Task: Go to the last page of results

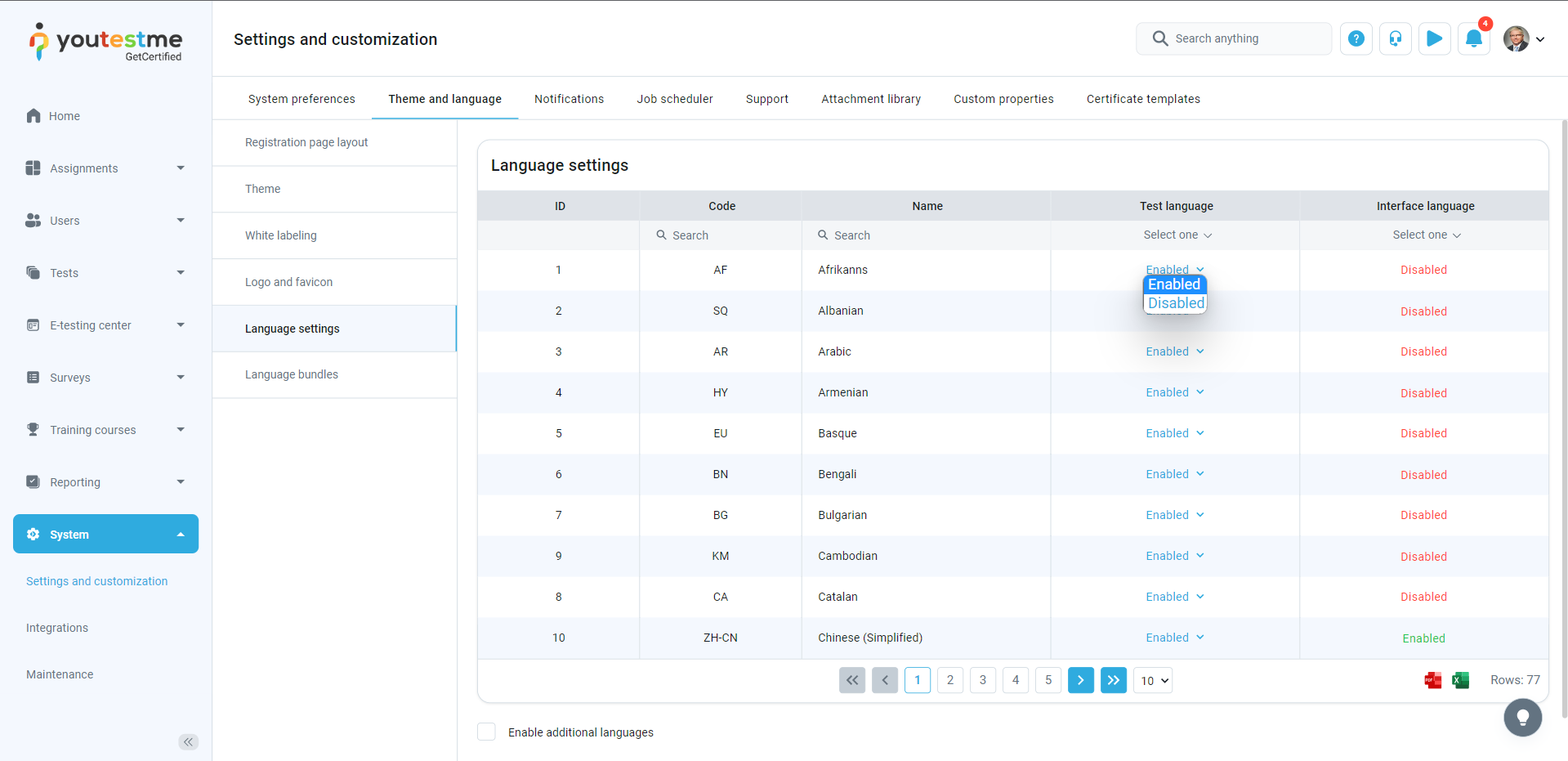Action: coord(1113,680)
